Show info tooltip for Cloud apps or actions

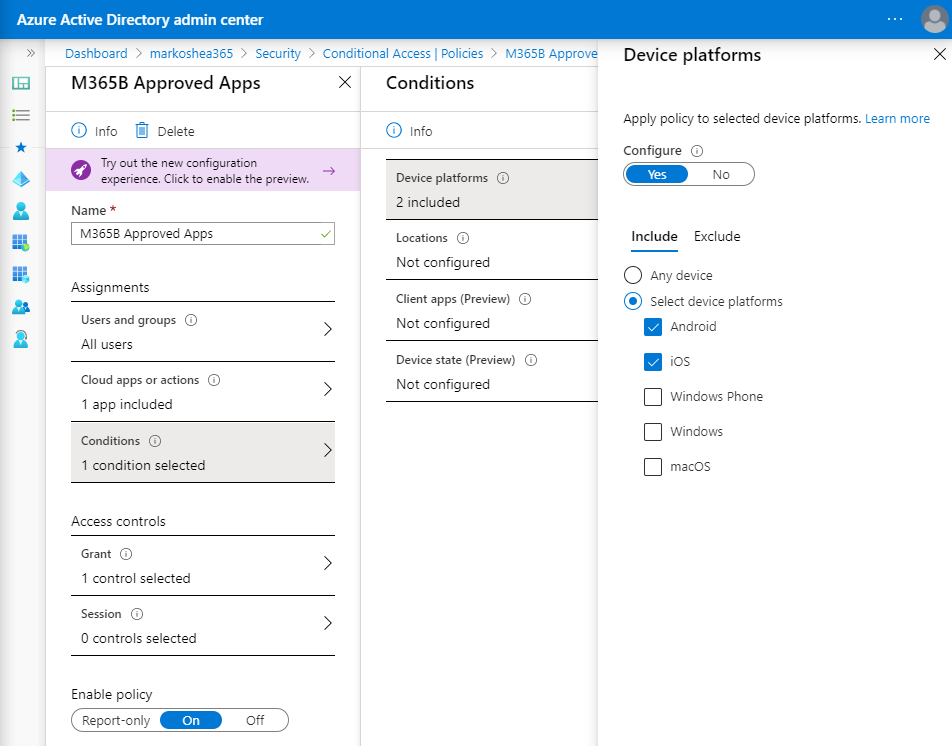click(x=214, y=380)
